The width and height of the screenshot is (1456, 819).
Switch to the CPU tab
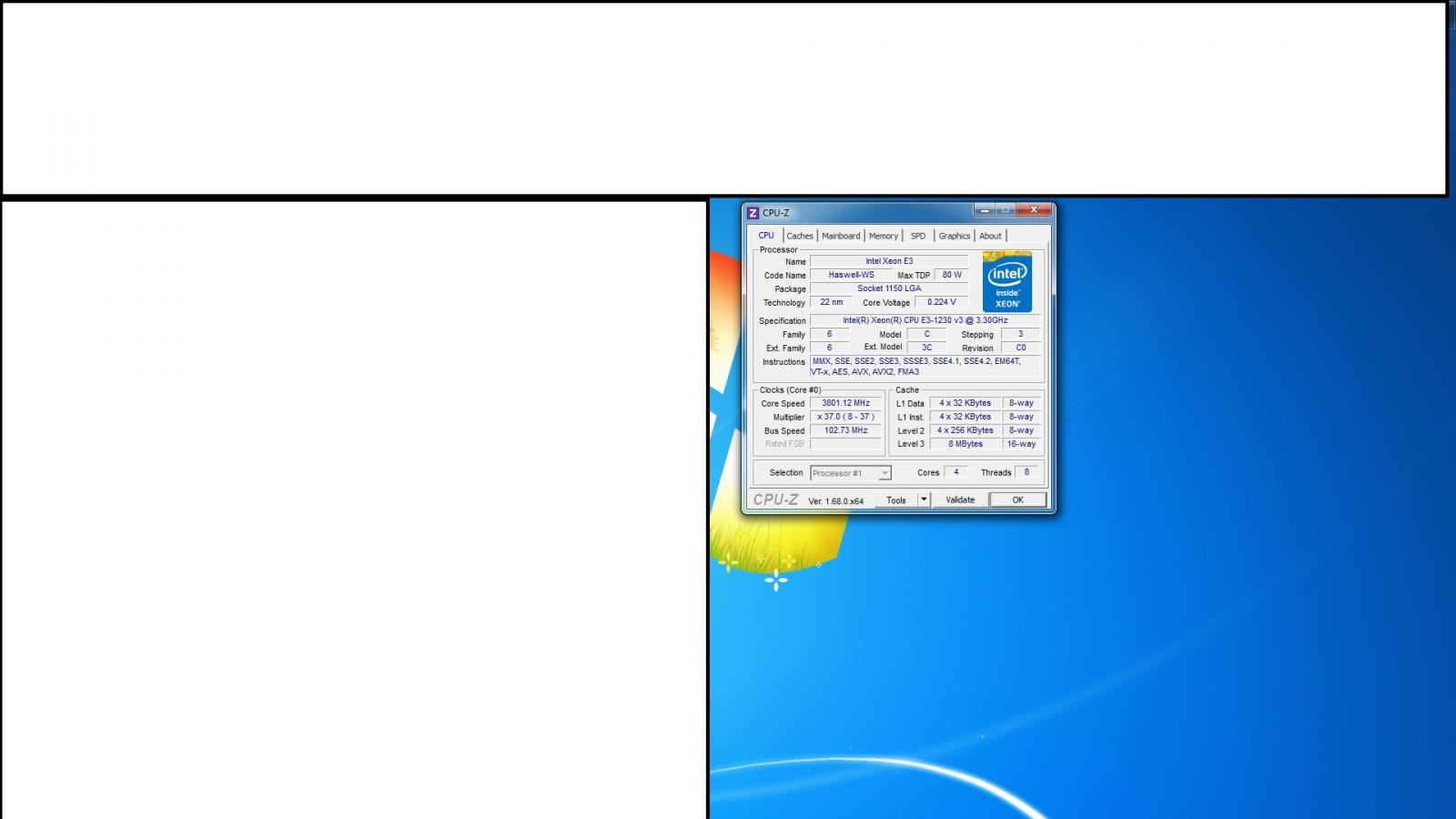click(766, 236)
